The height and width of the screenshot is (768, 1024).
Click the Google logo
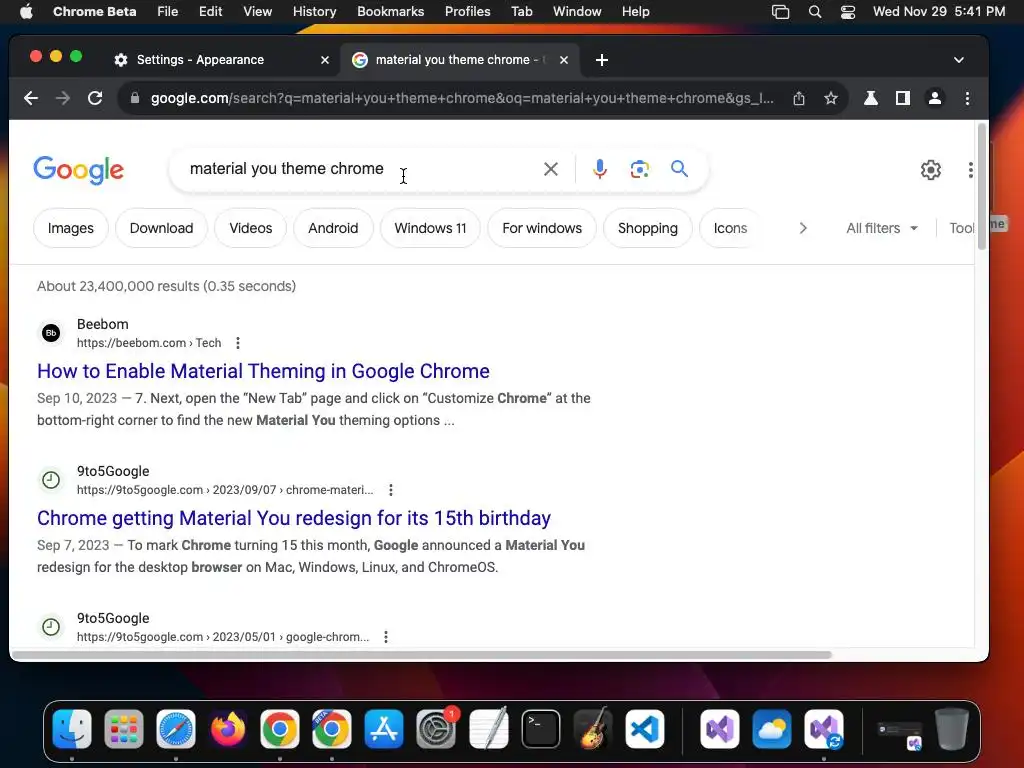pyautogui.click(x=78, y=170)
